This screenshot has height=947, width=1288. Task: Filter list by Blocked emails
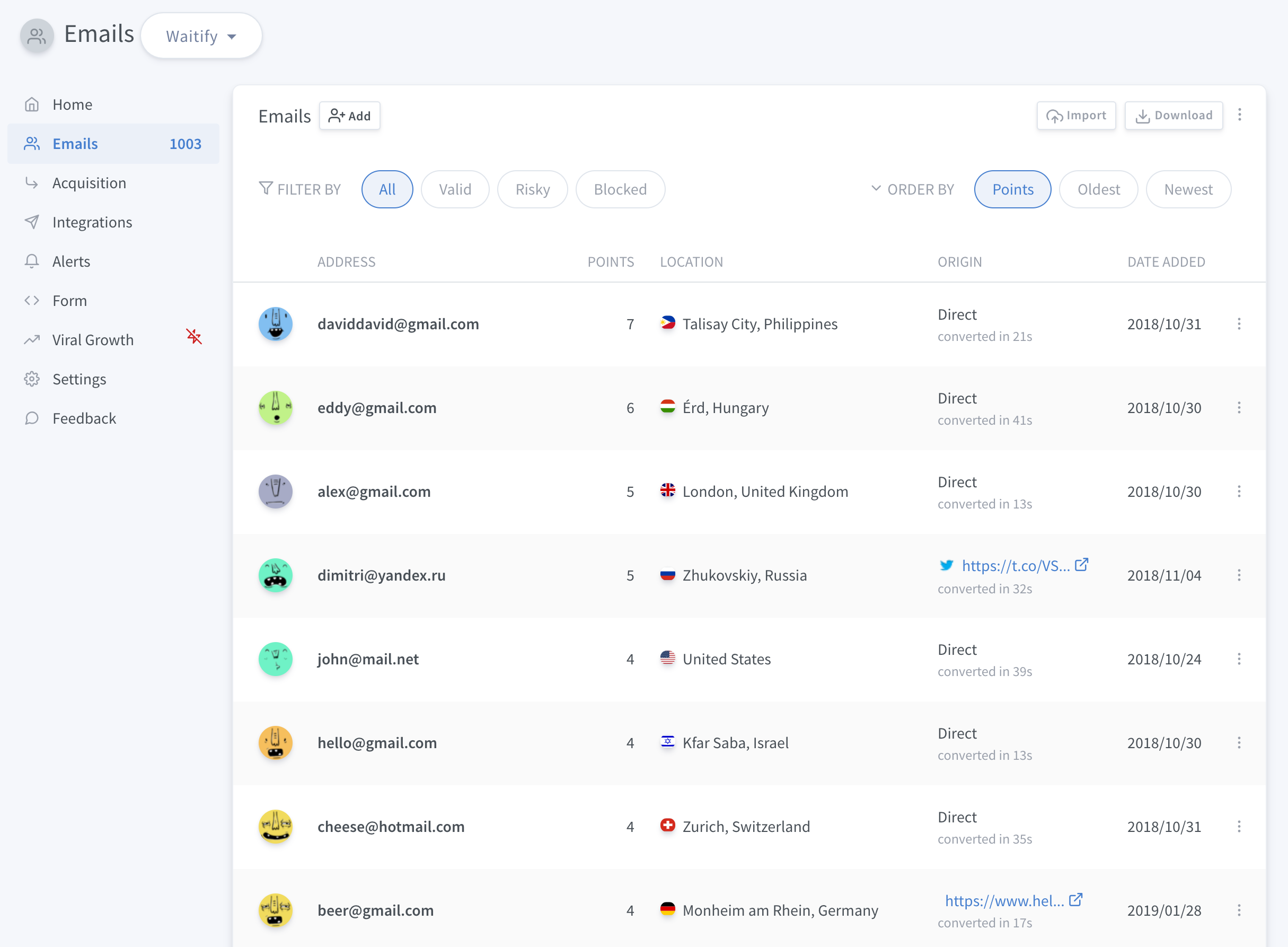621,189
